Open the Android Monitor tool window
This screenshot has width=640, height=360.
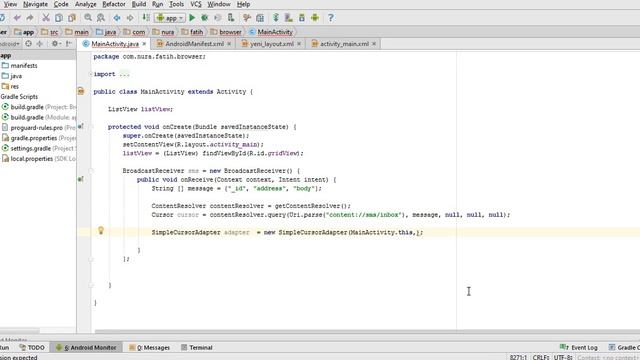tap(86, 347)
